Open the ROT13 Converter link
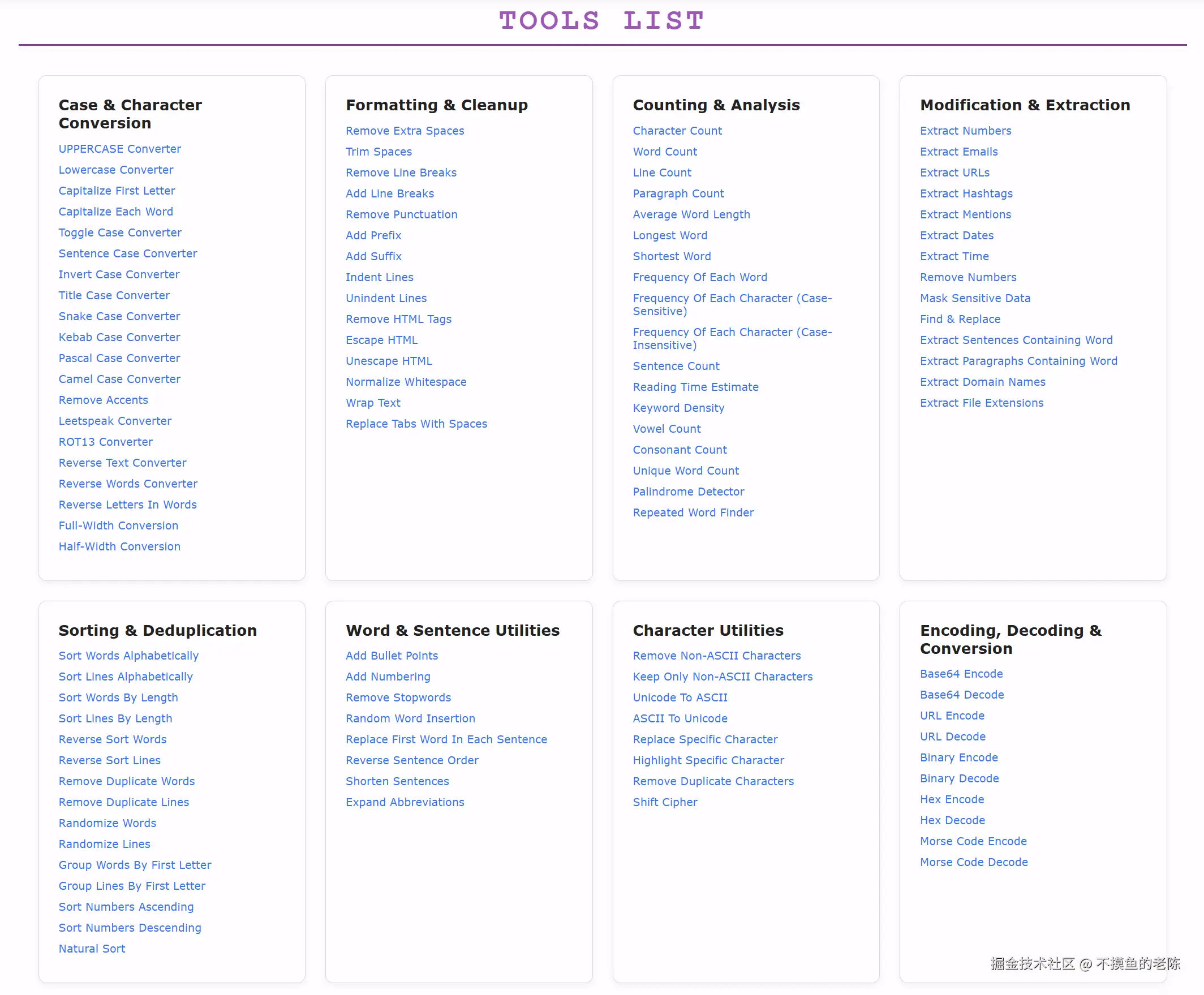Screen dimensions: 1204x995 point(105,442)
